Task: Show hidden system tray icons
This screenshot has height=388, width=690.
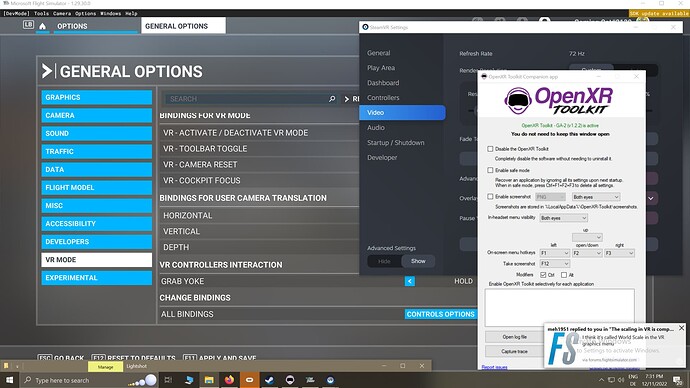Action: coord(601,380)
